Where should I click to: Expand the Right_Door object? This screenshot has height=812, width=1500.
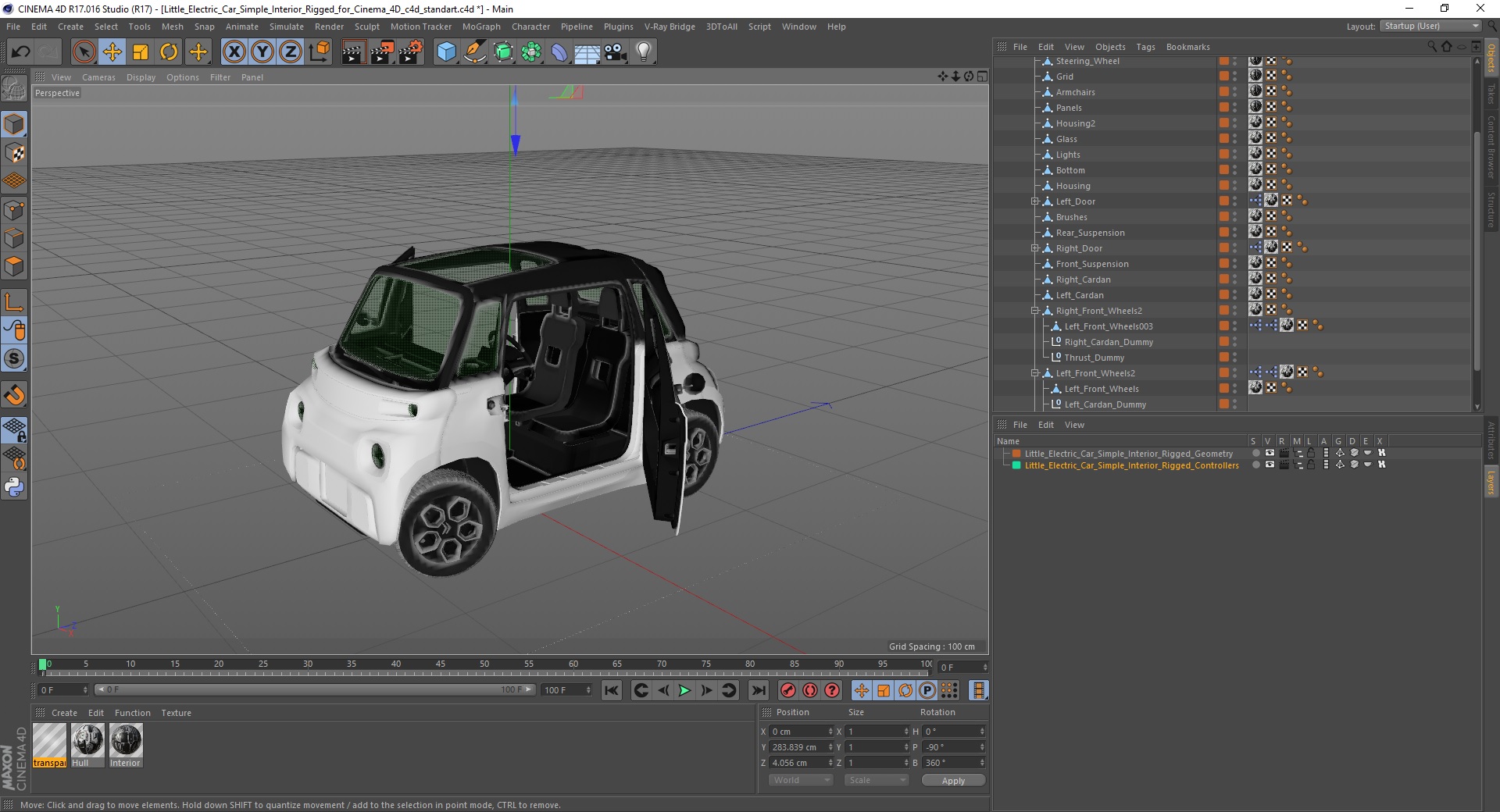1034,248
